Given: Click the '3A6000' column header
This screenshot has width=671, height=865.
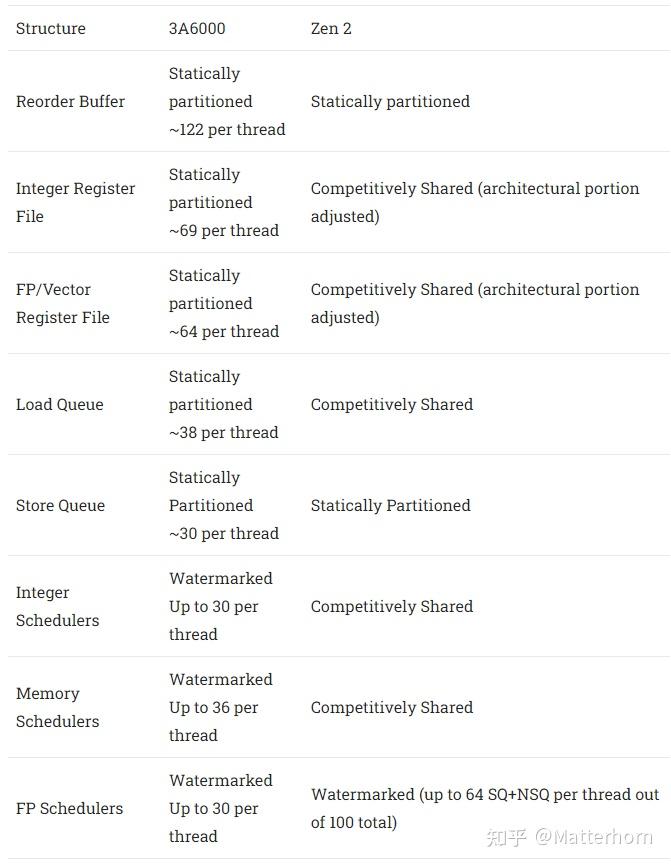Looking at the screenshot, I should (197, 28).
